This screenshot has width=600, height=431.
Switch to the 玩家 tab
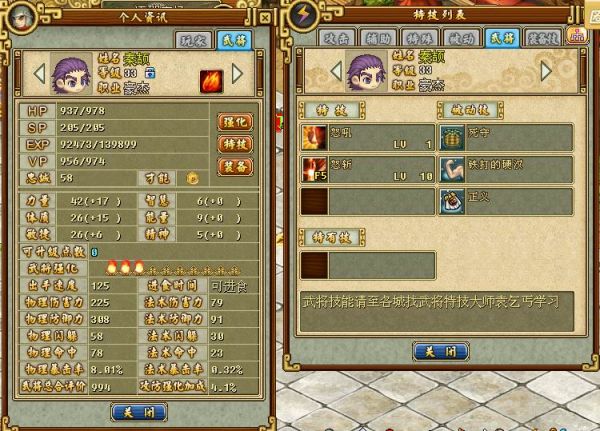pos(193,40)
